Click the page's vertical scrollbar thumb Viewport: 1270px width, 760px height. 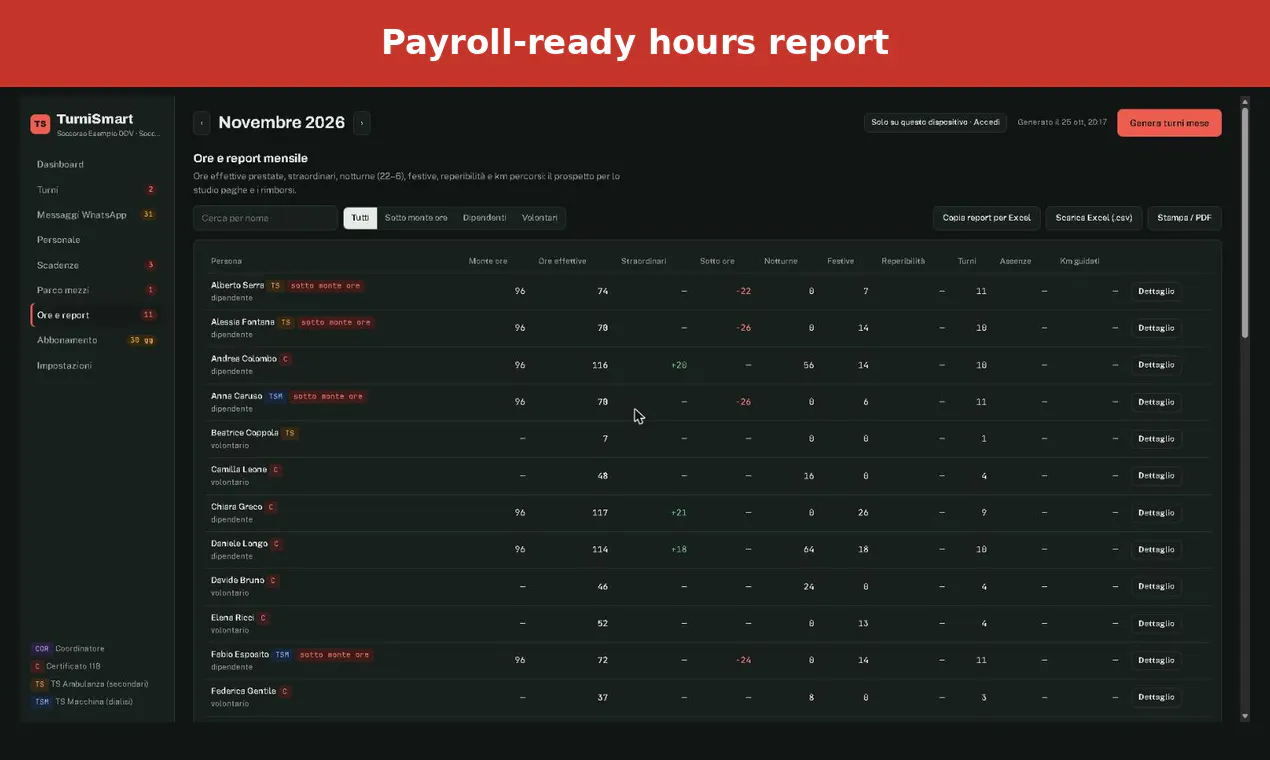pos(1245,222)
